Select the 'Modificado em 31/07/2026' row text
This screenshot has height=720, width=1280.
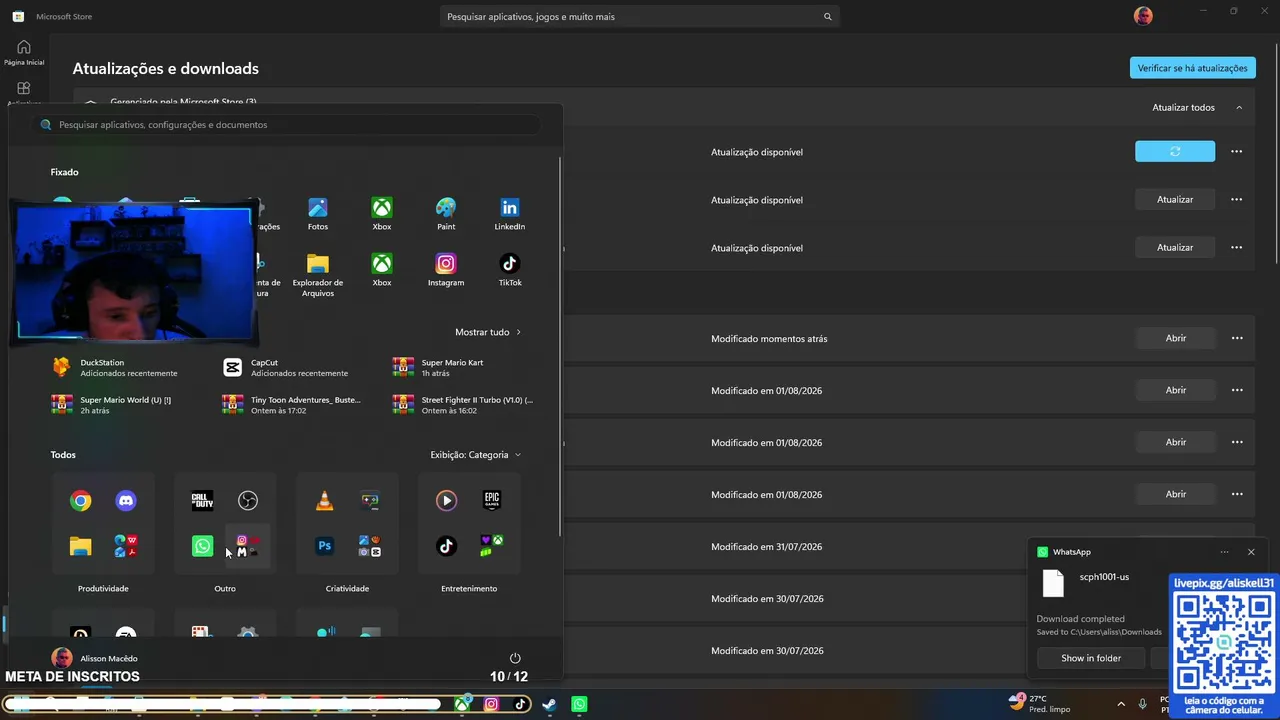[767, 547]
